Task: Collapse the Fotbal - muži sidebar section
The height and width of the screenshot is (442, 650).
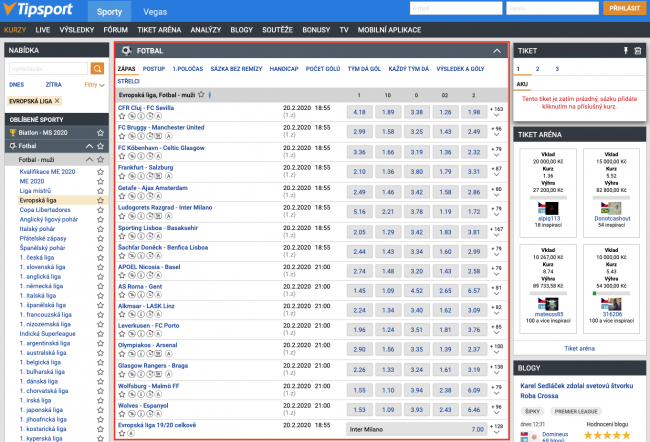Action: pyautogui.click(x=89, y=159)
